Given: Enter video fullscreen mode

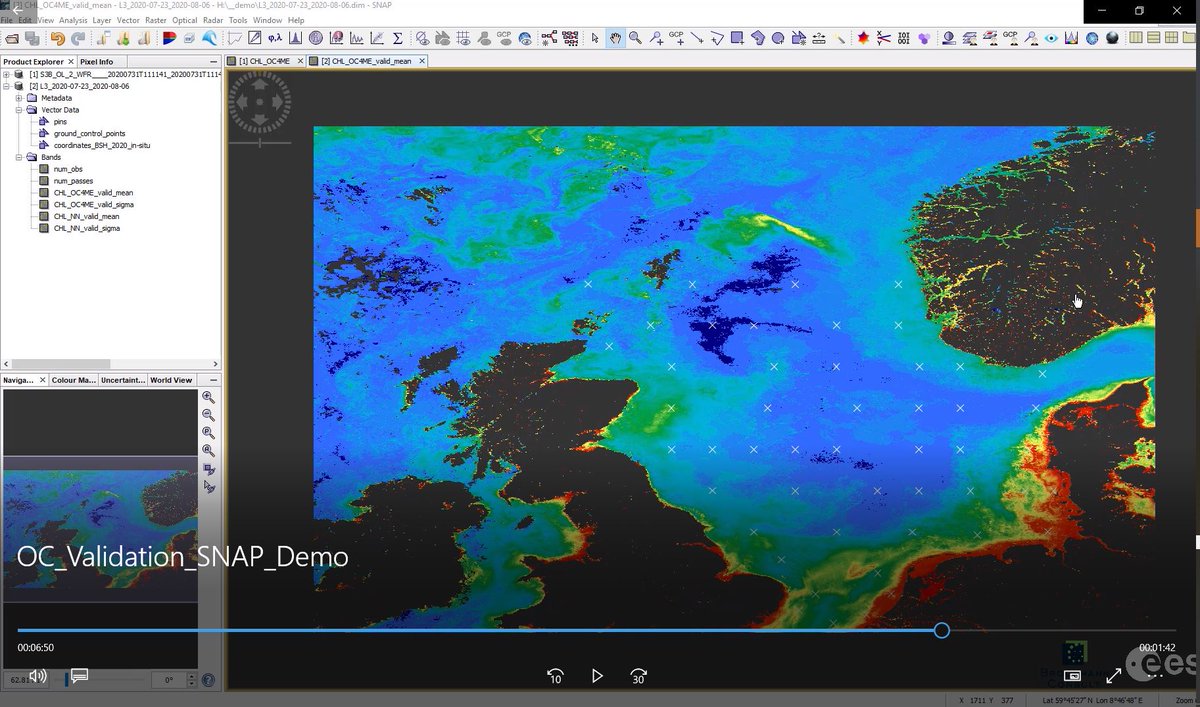Looking at the screenshot, I should tap(1113, 676).
